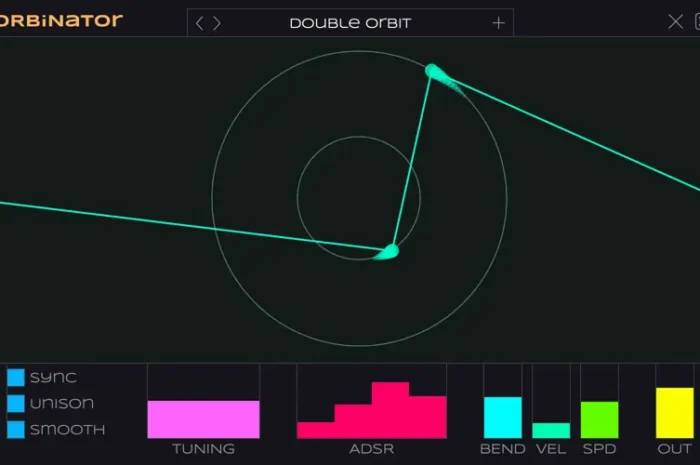This screenshot has height=465, width=700.
Task: Click the SPD label
Action: coord(600,449)
